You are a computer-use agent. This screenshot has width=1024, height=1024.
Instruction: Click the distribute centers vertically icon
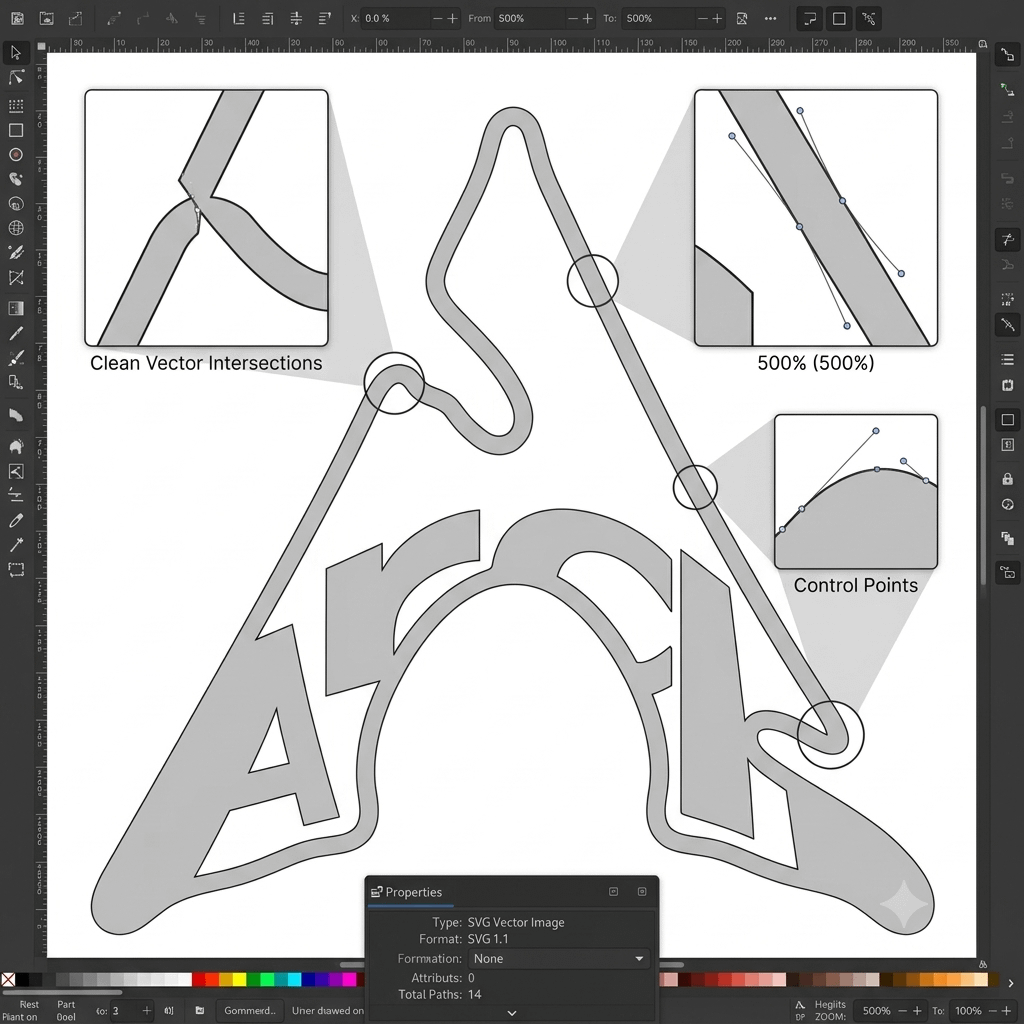pyautogui.click(x=296, y=18)
